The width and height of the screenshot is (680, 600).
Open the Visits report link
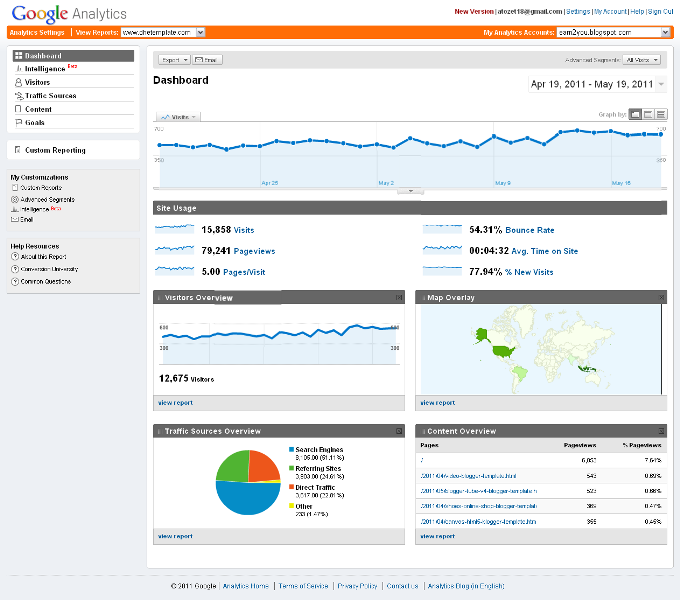click(x=244, y=230)
